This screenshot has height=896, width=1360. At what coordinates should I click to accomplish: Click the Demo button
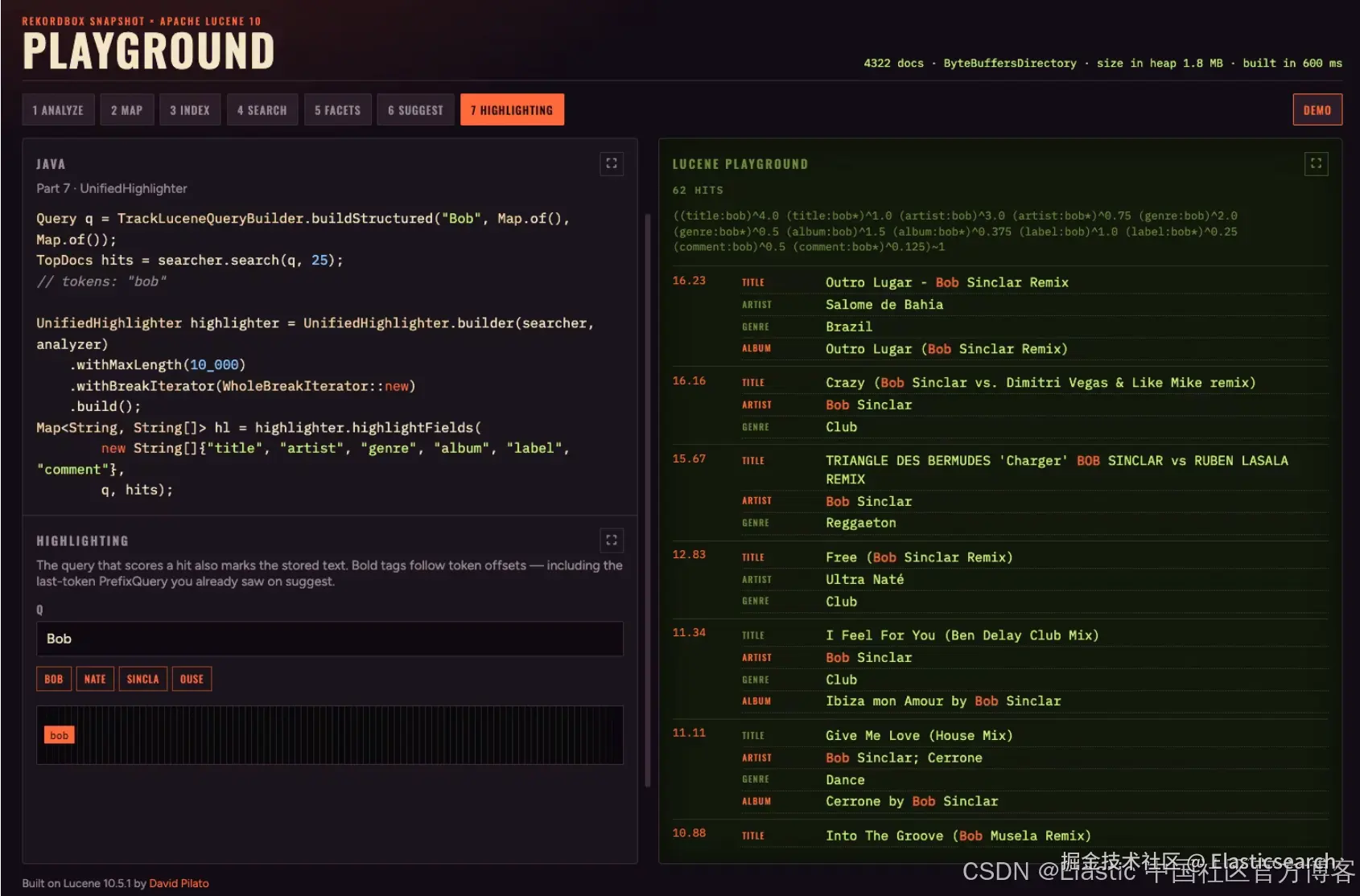[x=1317, y=110]
